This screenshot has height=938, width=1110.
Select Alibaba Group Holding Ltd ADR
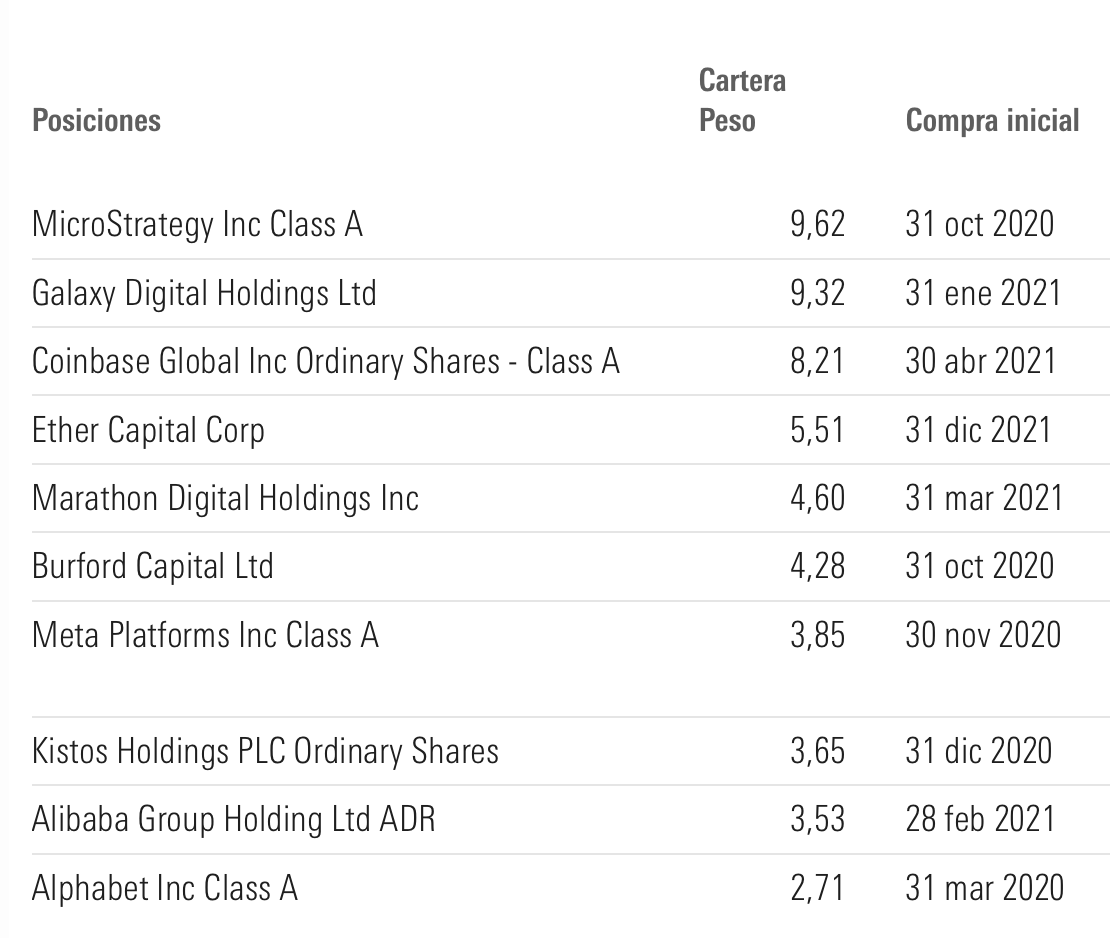tap(233, 820)
